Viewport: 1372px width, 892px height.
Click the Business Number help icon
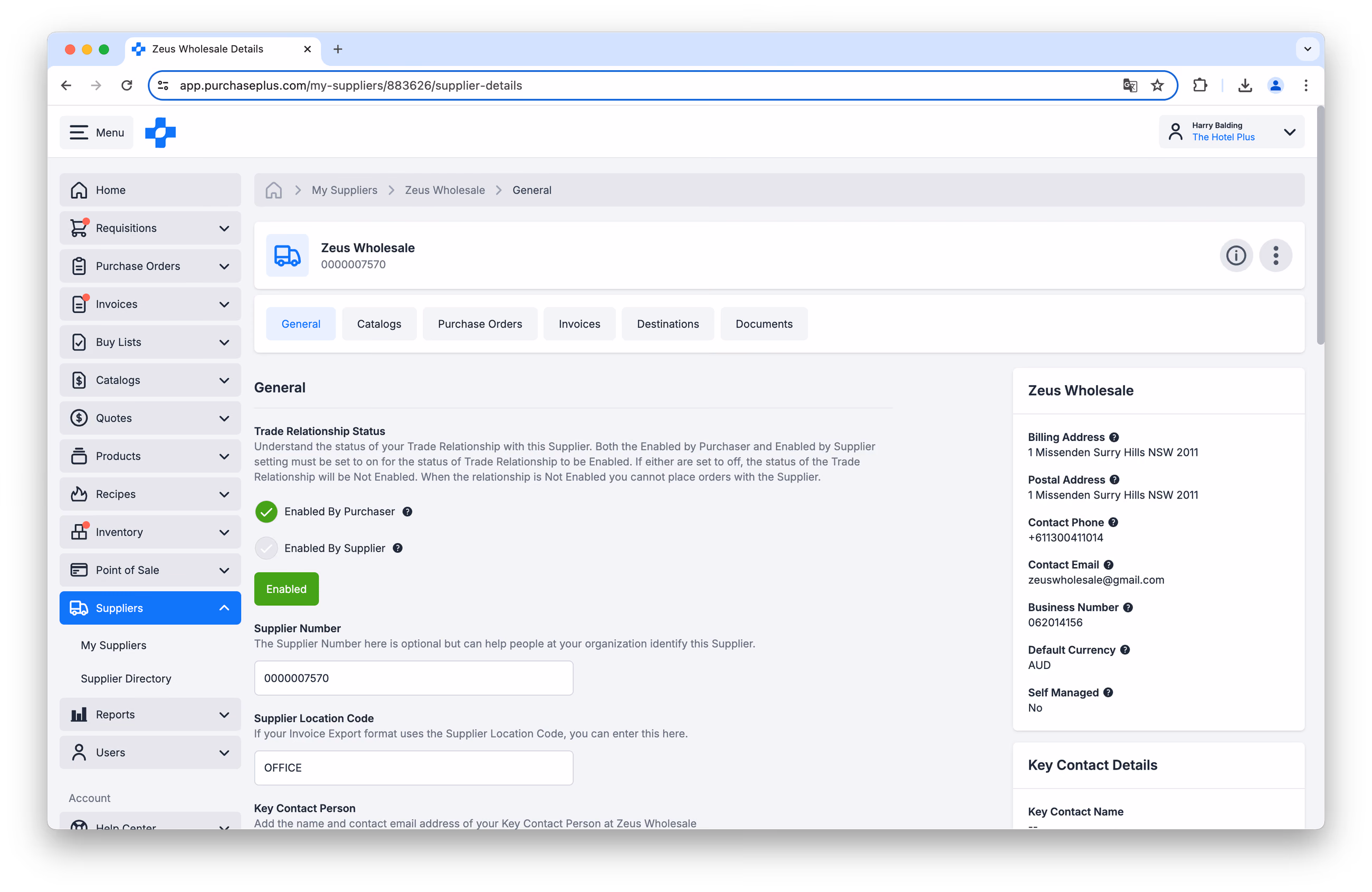(x=1128, y=607)
